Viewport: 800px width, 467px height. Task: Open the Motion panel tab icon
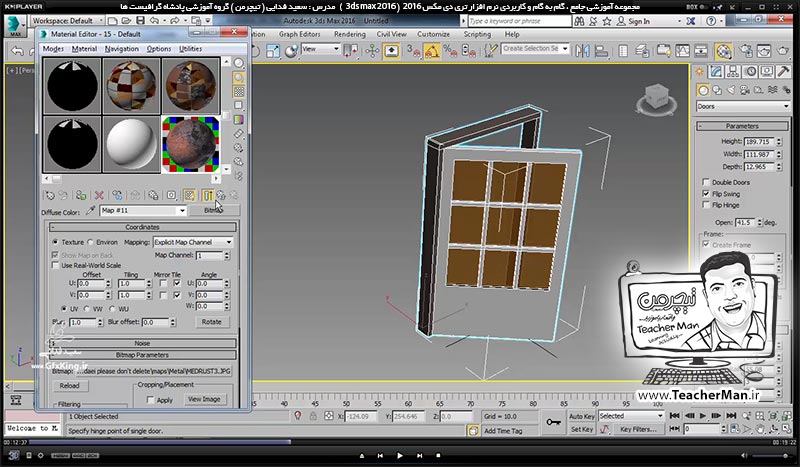[750, 72]
